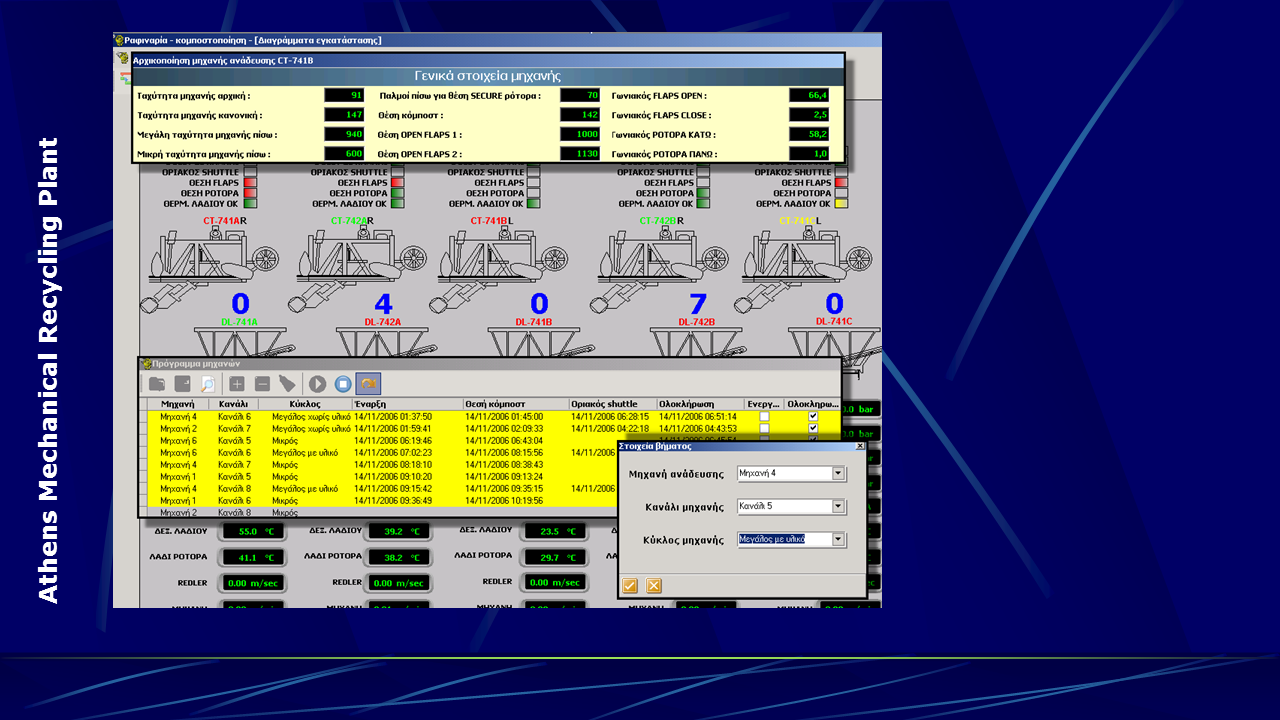Click the Μηχανή column header
1280x720 pixels.
click(177, 404)
